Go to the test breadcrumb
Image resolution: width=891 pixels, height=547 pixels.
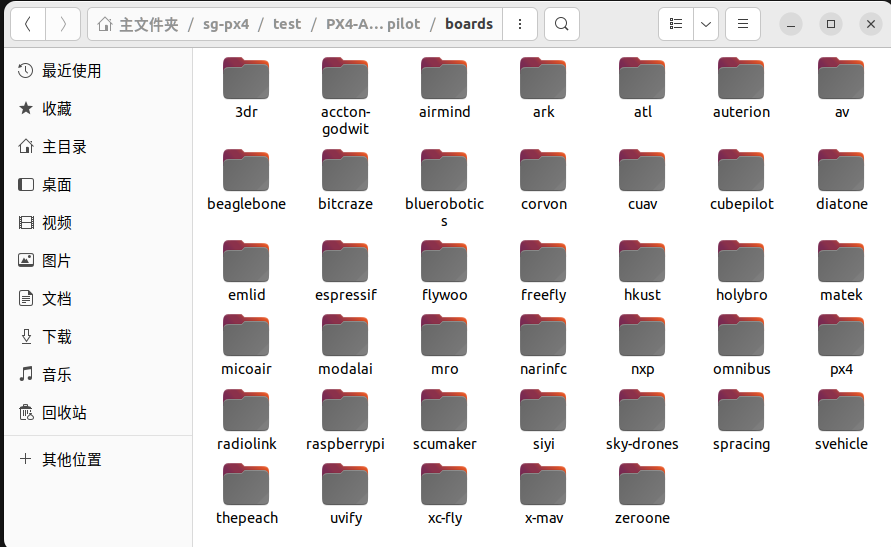coord(287,24)
